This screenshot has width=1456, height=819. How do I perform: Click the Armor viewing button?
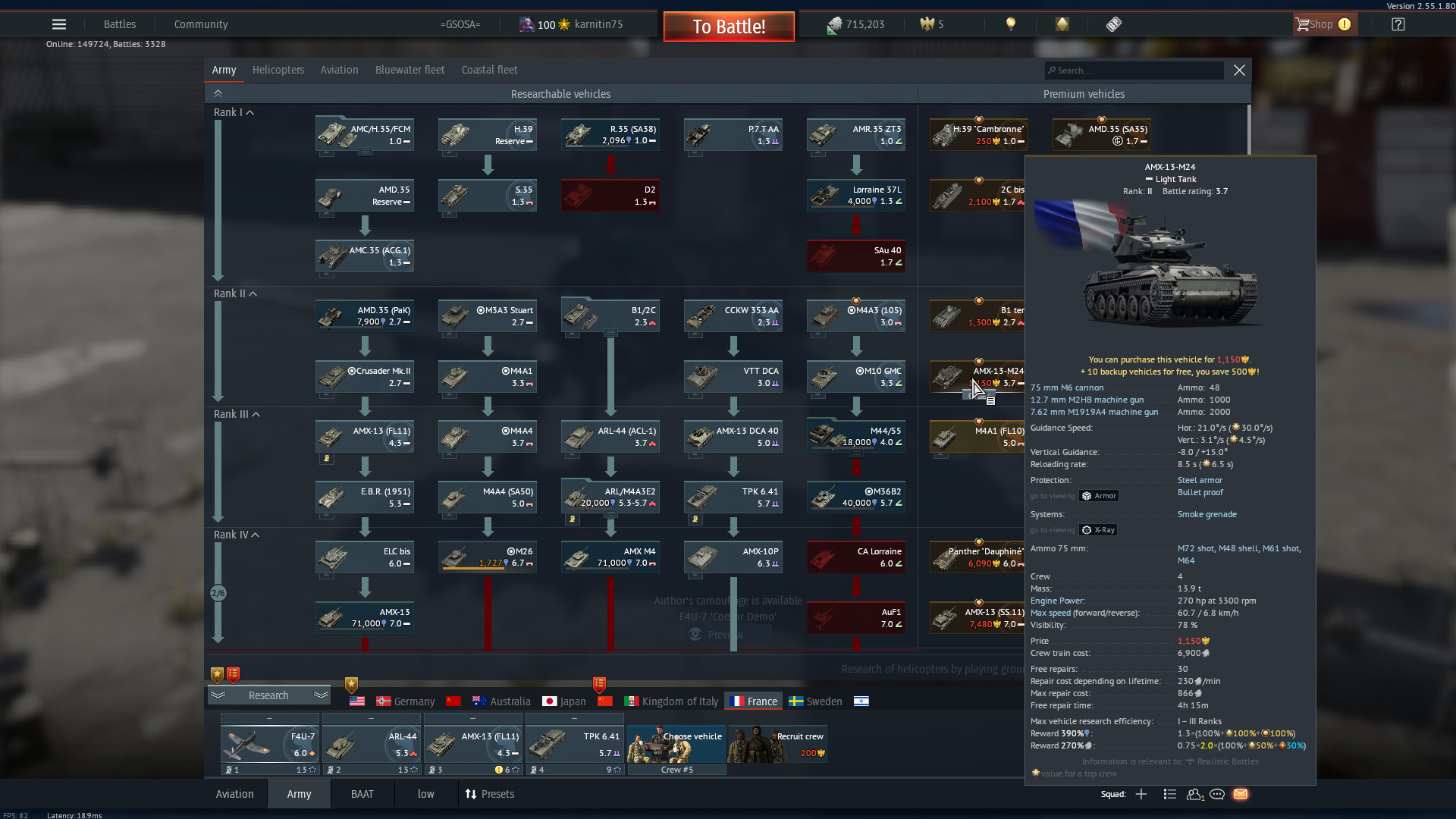click(1099, 496)
